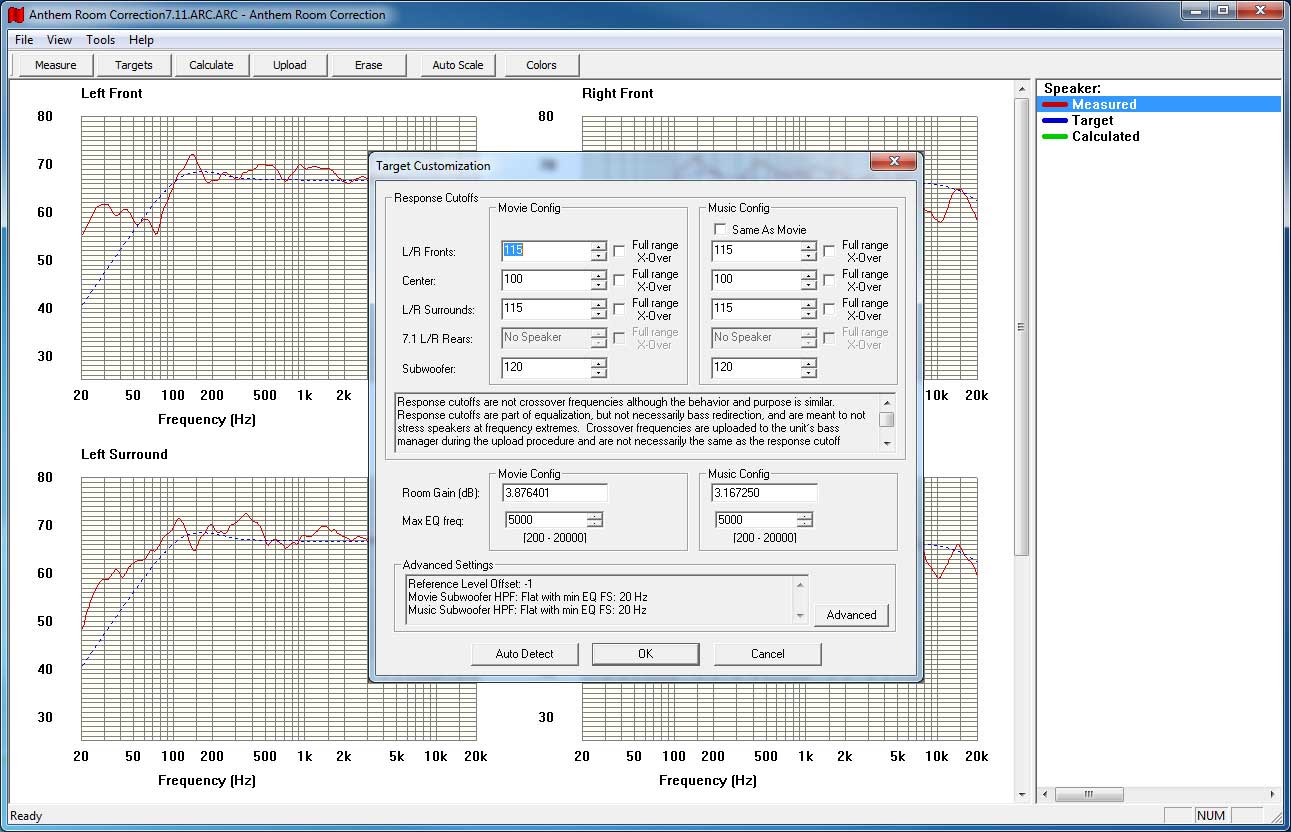Viewport: 1291px width, 832px height.
Task: Click the Anthem Room Correction title bar icon
Action: tap(15, 15)
